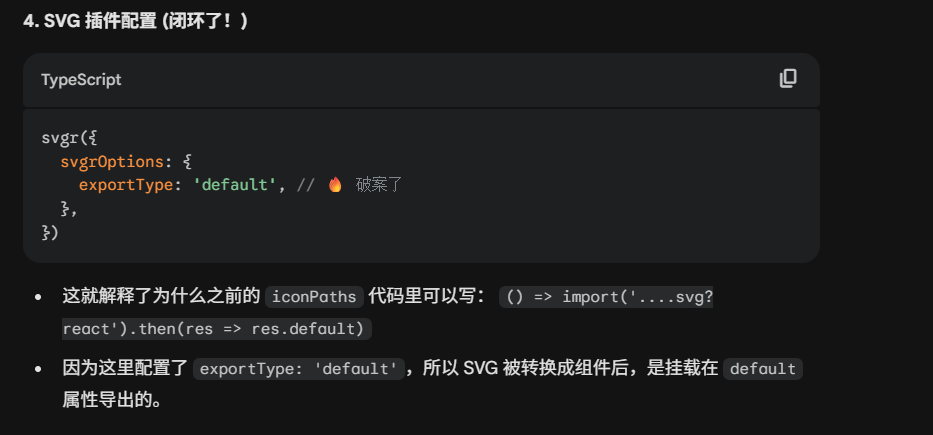Viewport: 933px width, 435px height.
Task: Click the "svgr({" line in the code block
Action: pyautogui.click(x=68, y=138)
